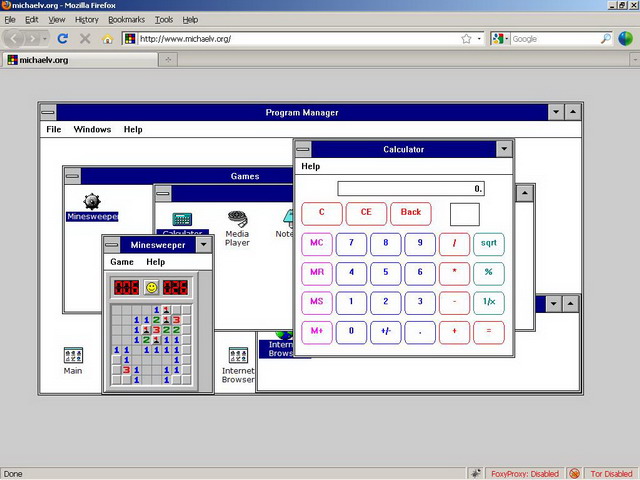This screenshot has height=480, width=640.
Task: Open the Minesweeper icon in Games group
Action: (x=92, y=202)
